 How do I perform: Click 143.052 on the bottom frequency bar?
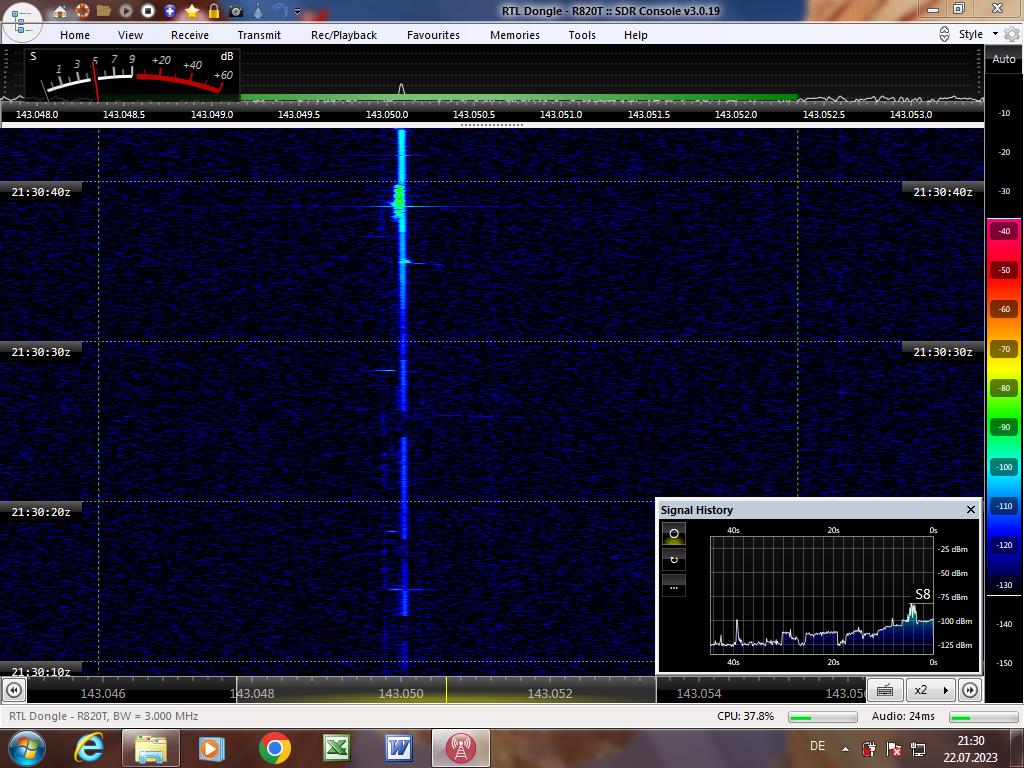pyautogui.click(x=550, y=694)
